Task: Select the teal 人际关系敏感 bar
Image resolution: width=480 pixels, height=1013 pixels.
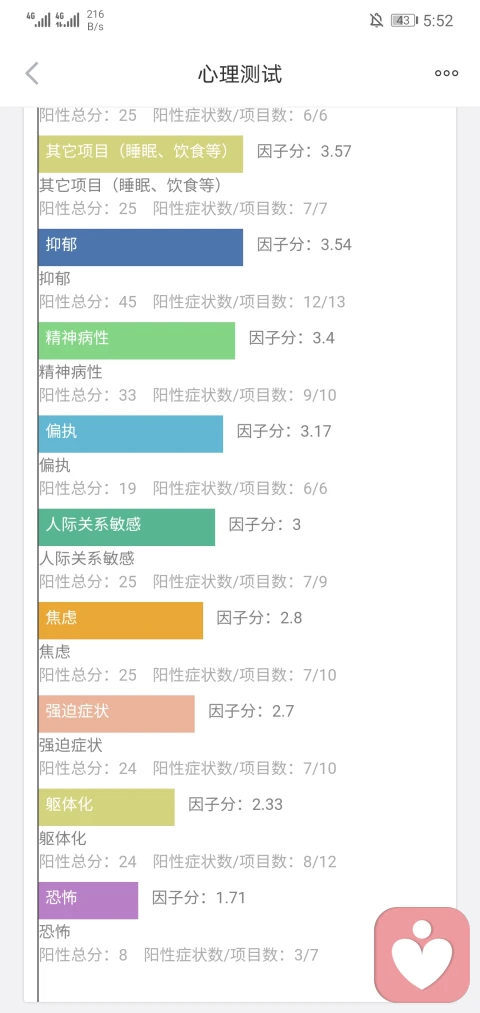Action: pyautogui.click(x=127, y=527)
